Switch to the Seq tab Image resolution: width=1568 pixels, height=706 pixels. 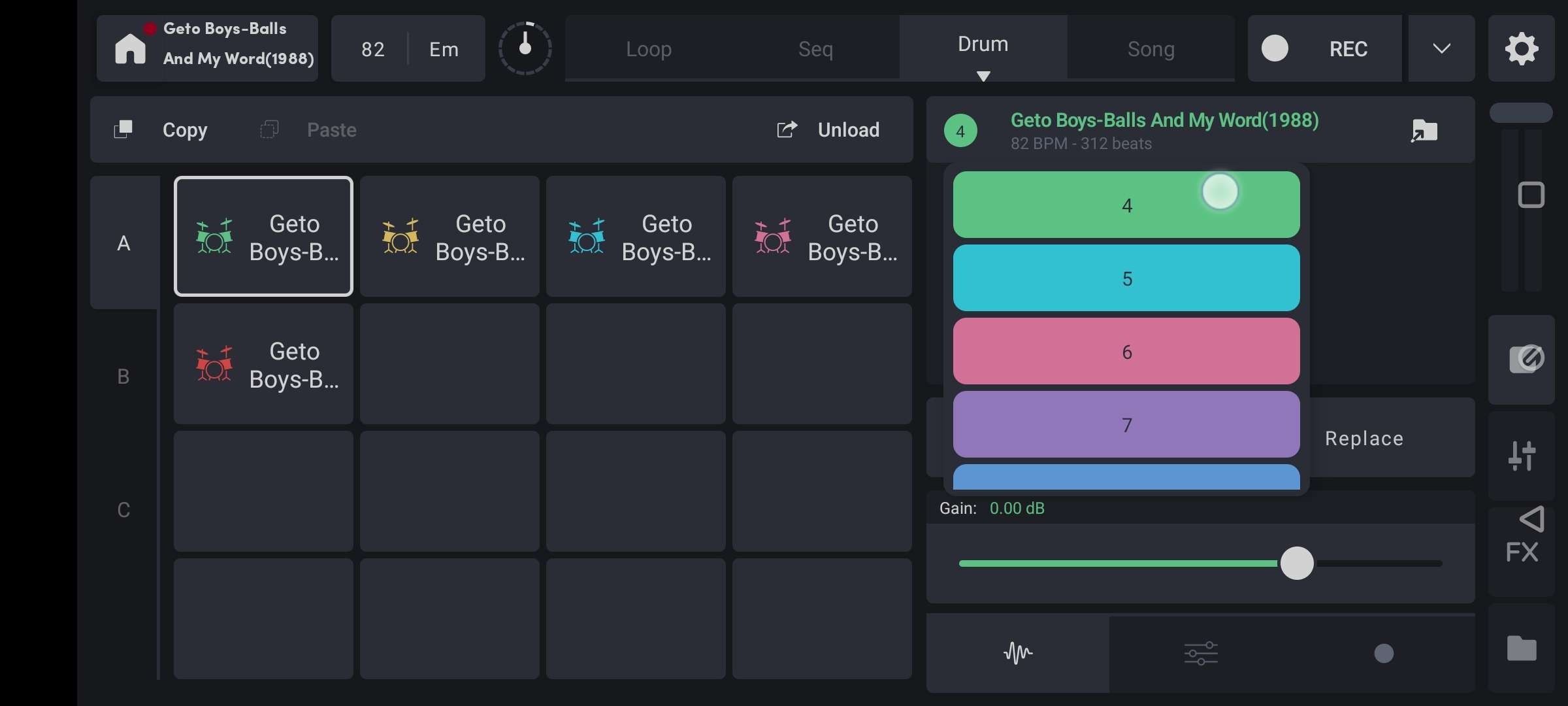tap(815, 49)
